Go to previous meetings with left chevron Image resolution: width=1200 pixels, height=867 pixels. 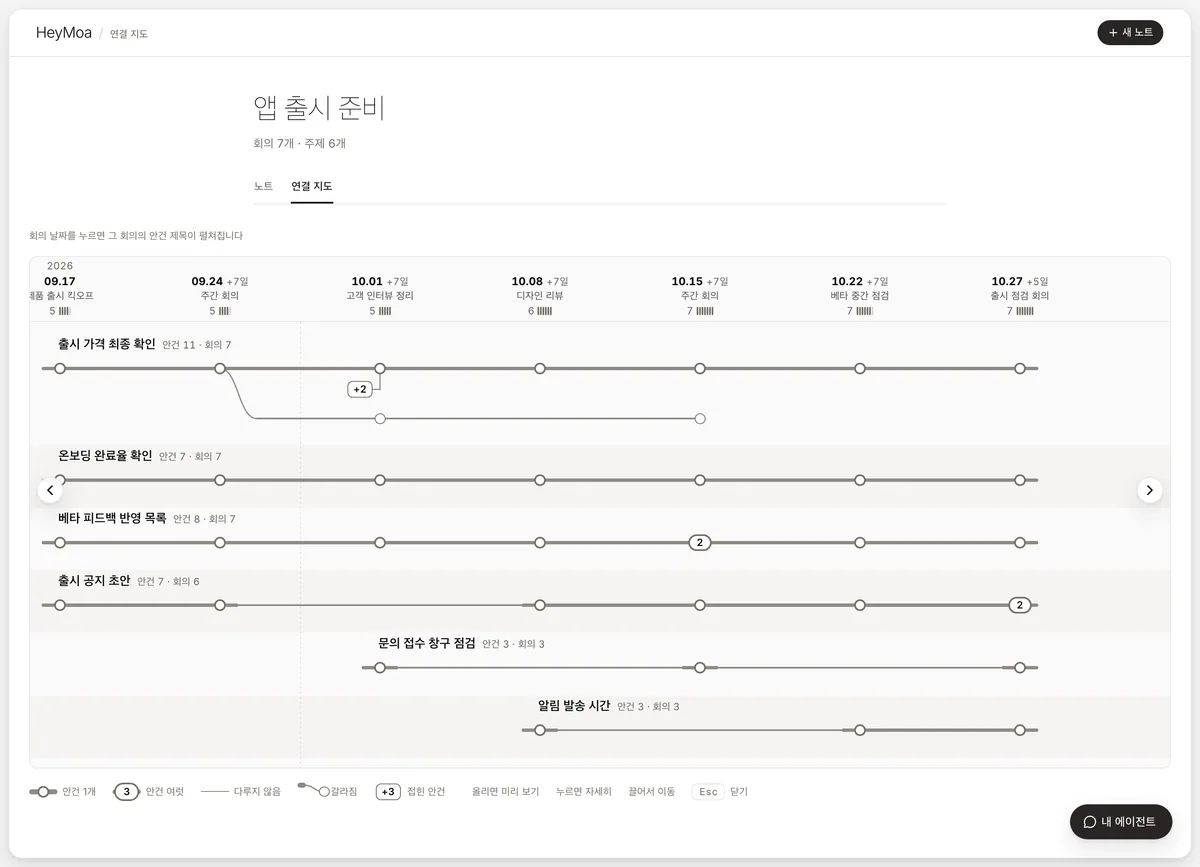click(x=50, y=490)
